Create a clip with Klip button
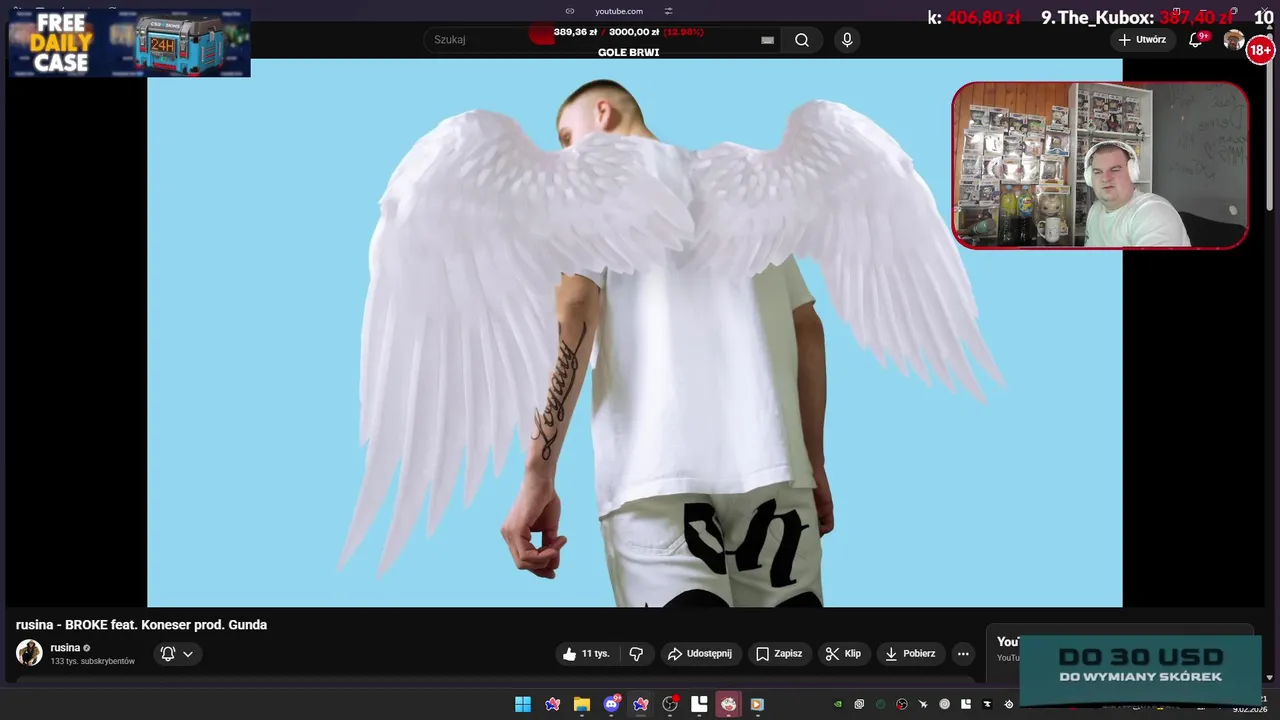The width and height of the screenshot is (1280, 720). 843,654
